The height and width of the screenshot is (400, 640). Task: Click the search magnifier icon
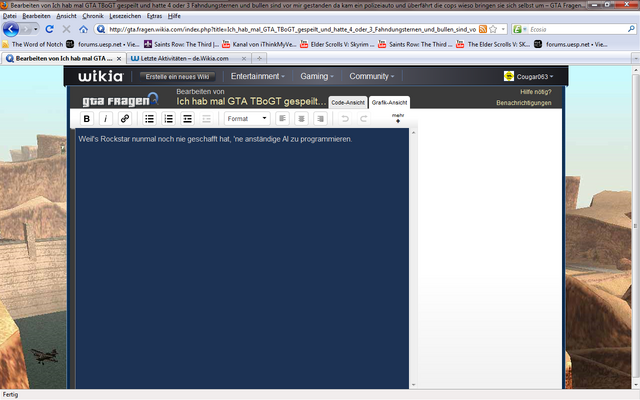click(631, 29)
